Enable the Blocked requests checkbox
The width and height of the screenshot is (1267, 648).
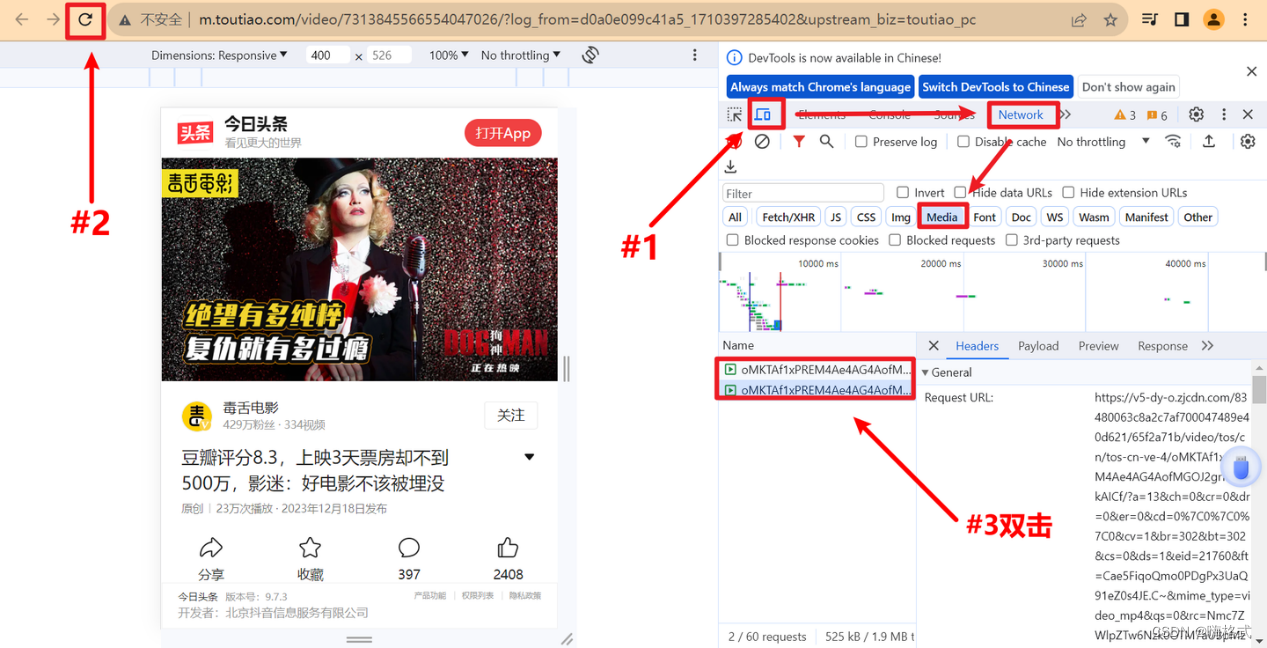tap(895, 240)
